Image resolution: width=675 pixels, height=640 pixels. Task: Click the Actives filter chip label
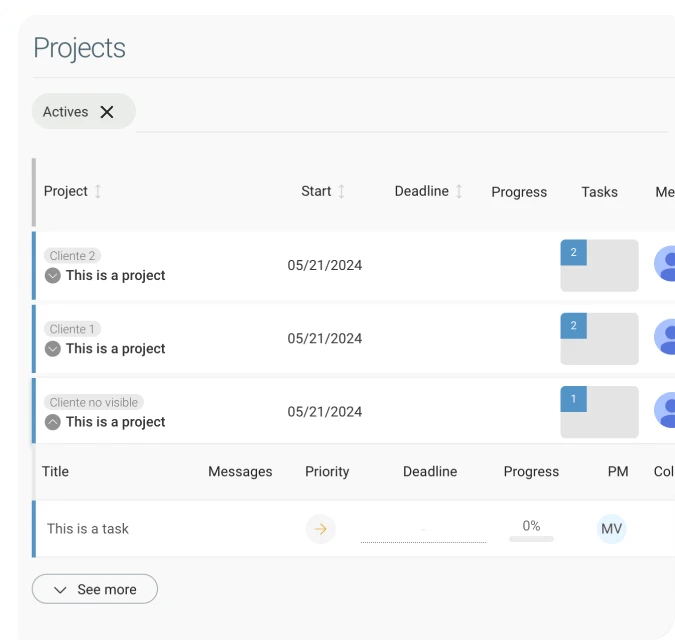[65, 112]
